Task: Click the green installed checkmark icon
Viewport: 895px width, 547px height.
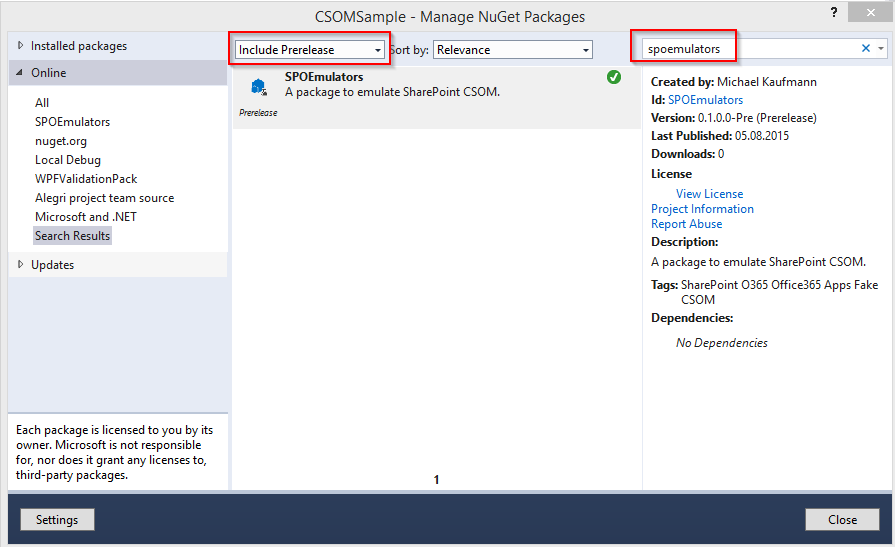Action: click(x=614, y=78)
